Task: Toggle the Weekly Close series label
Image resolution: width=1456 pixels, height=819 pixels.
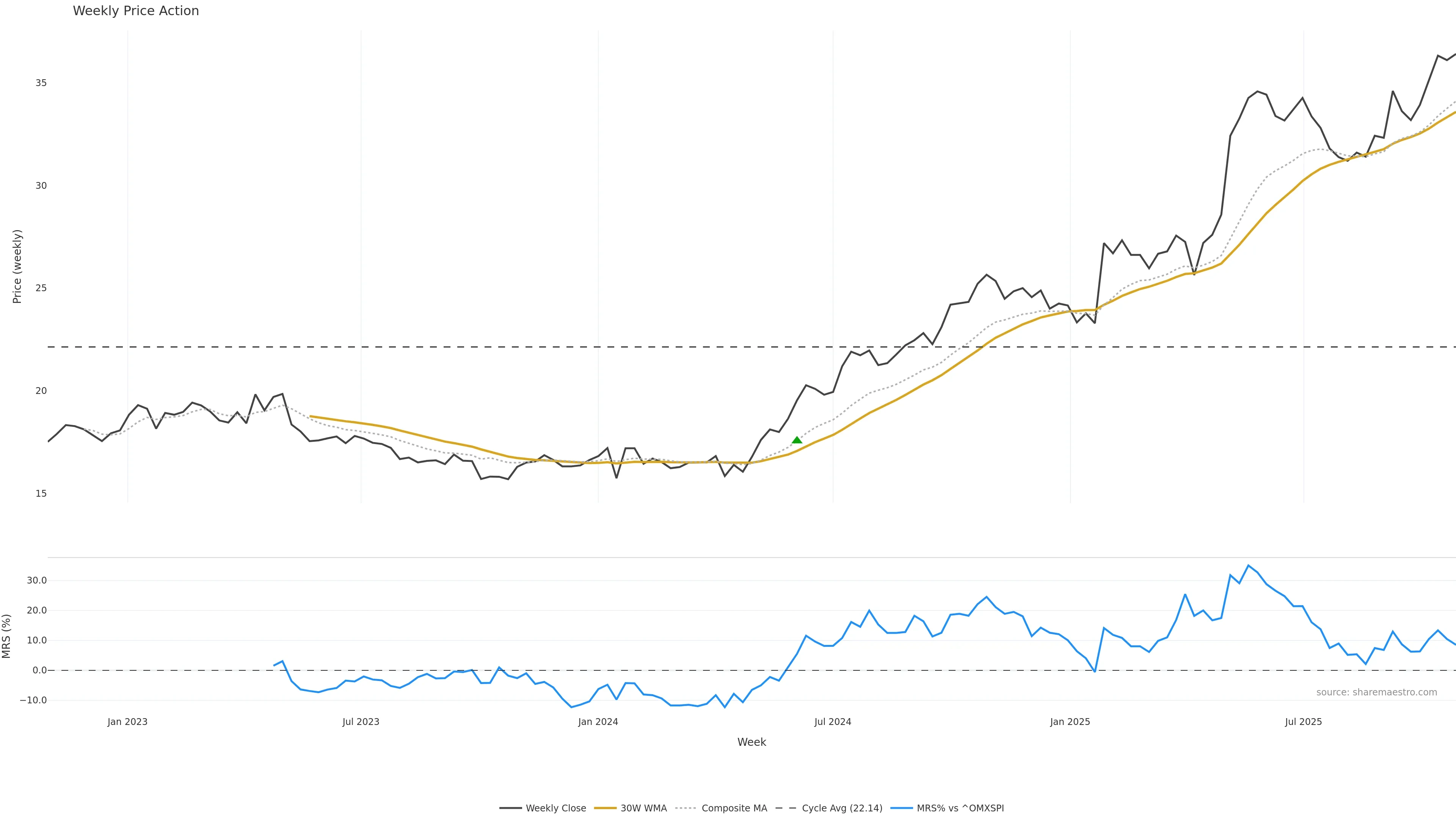Action: pos(555,808)
